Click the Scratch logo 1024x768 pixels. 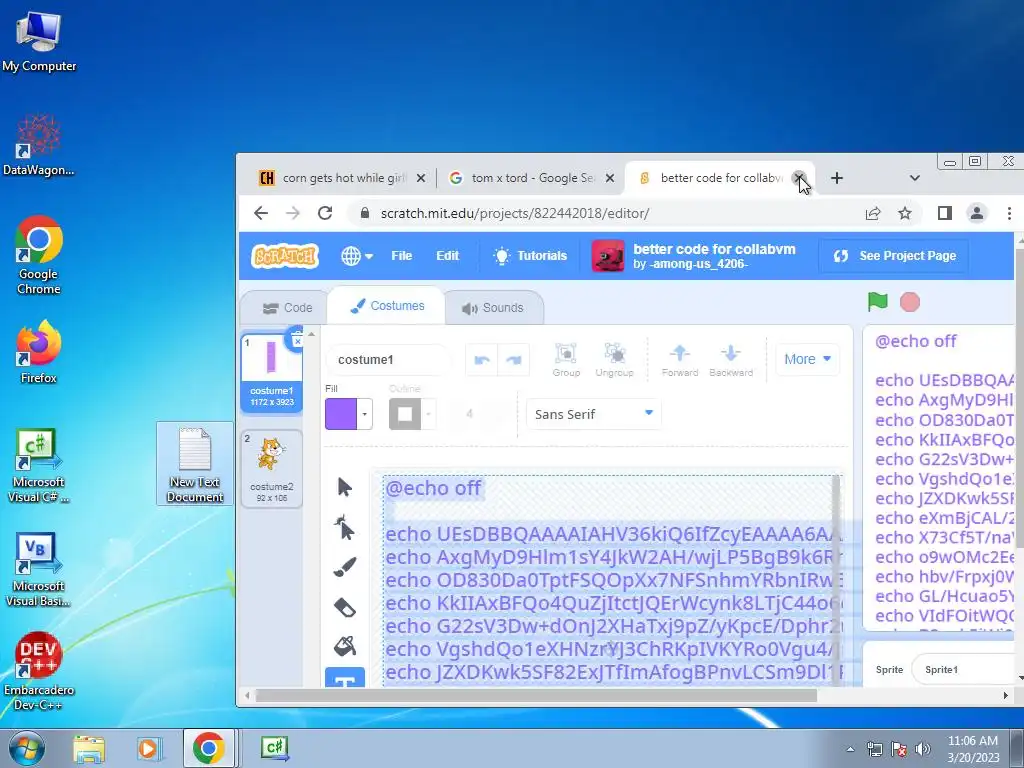(285, 256)
